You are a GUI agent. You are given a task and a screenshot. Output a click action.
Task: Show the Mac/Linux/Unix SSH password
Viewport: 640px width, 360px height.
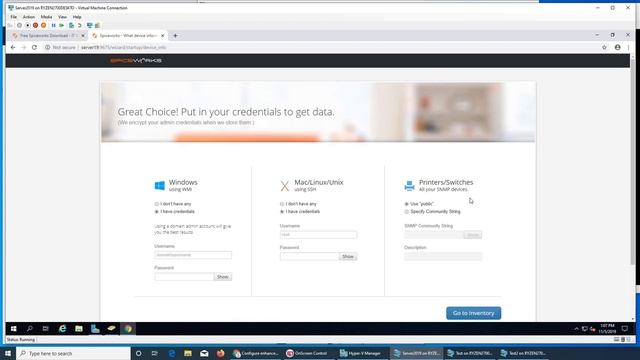coord(348,256)
